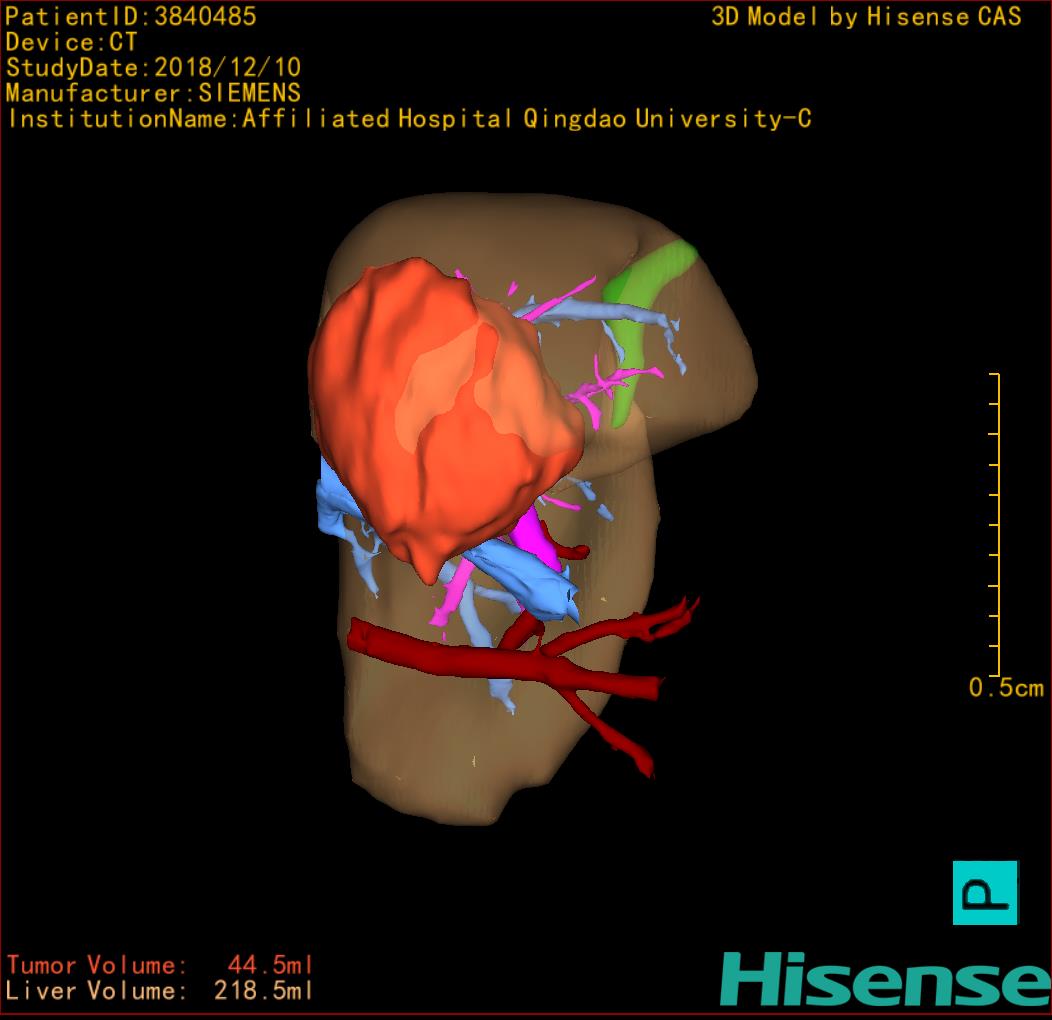Select the thick magenta duct below the tumor

coord(537,537)
